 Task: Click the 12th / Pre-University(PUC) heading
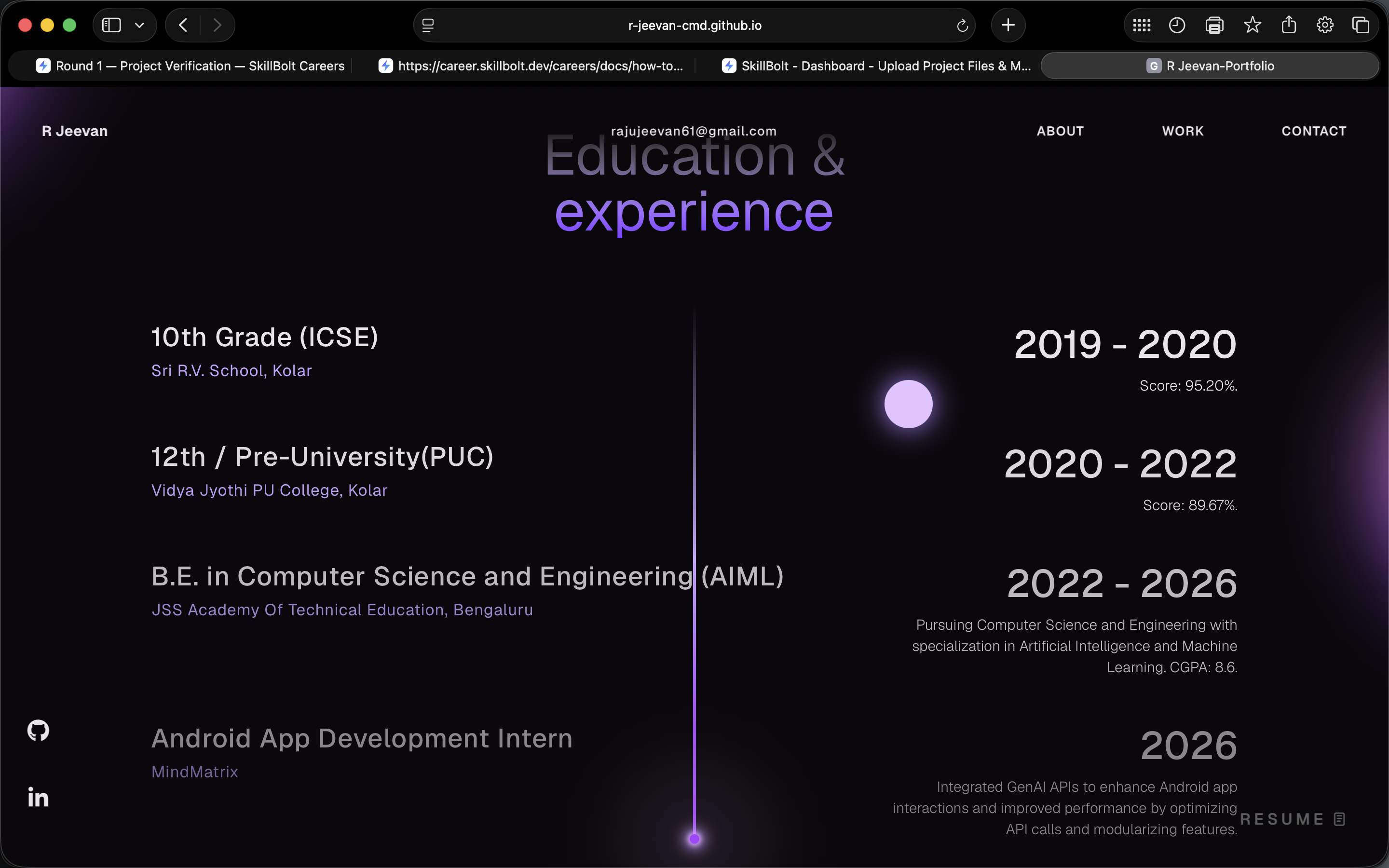click(322, 457)
